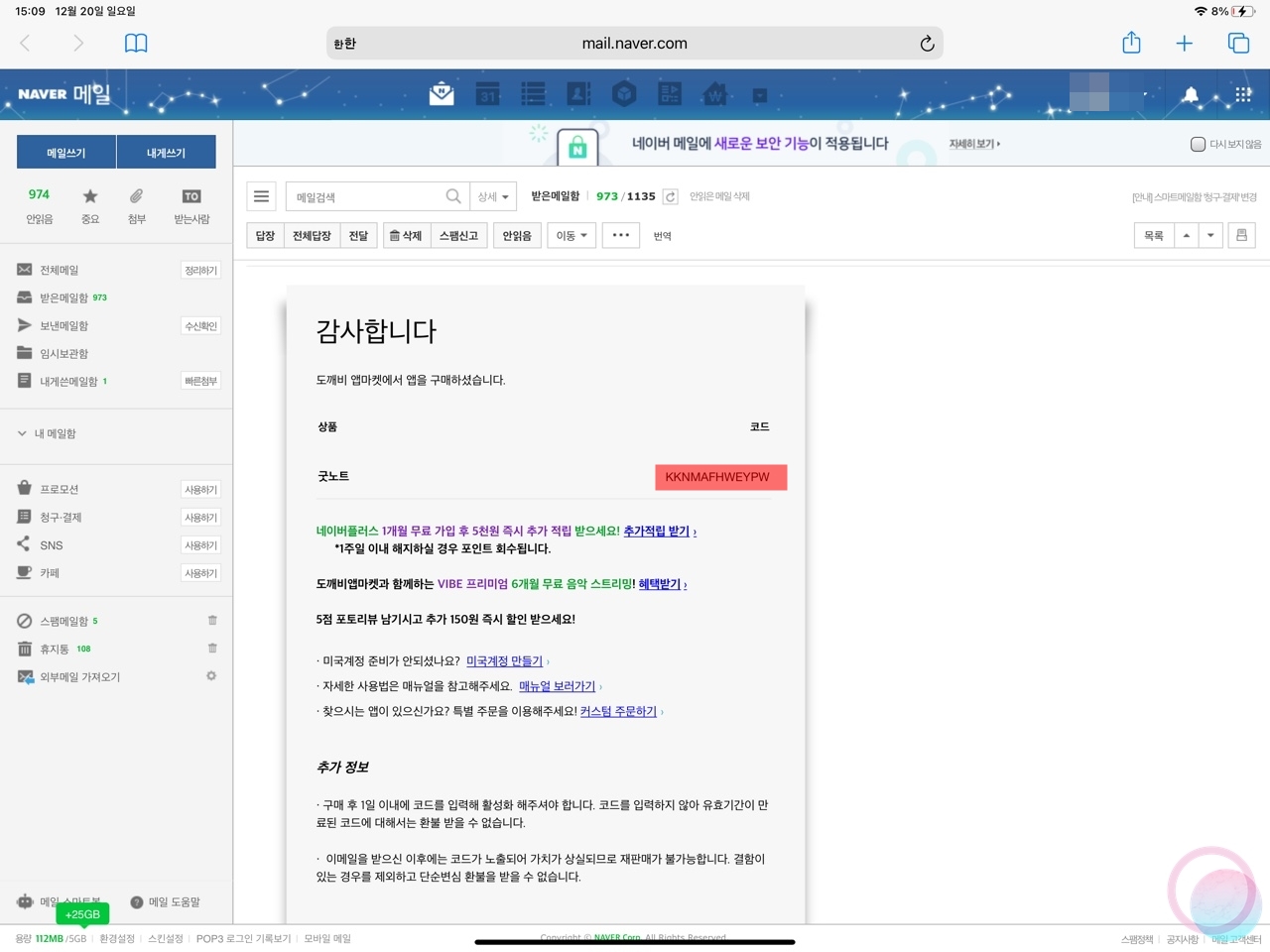
Task: Click 내게쓰기 write-to-self button
Action: coord(167,153)
